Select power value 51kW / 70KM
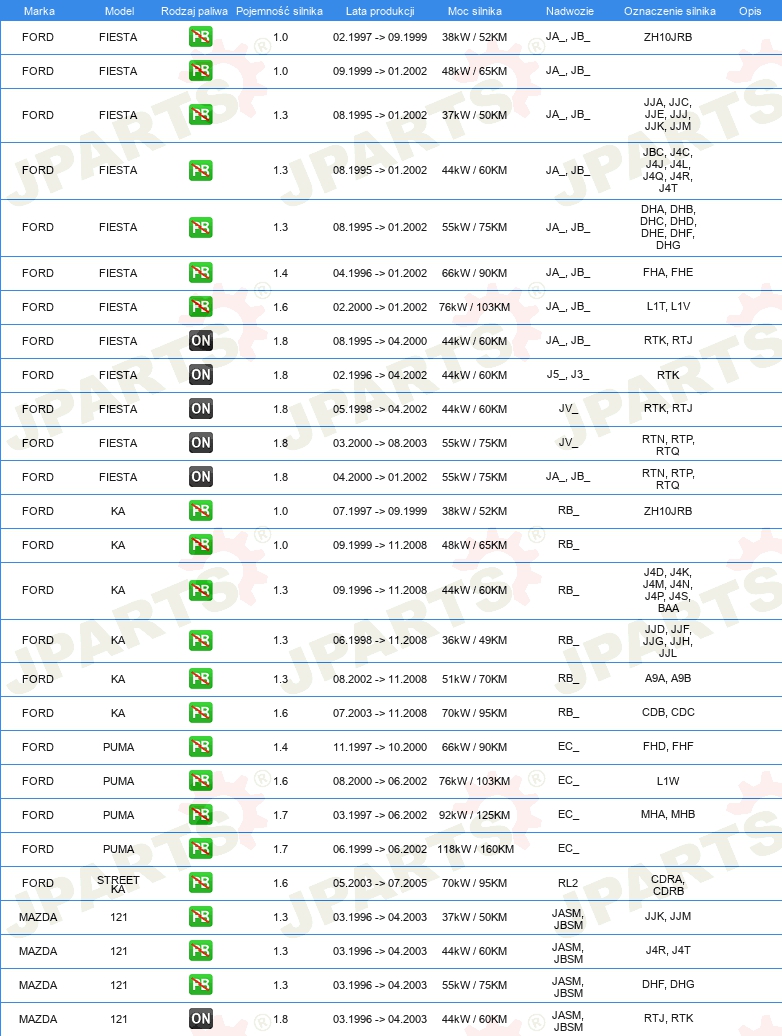Viewport: 782px width, 1036px height. [x=474, y=679]
